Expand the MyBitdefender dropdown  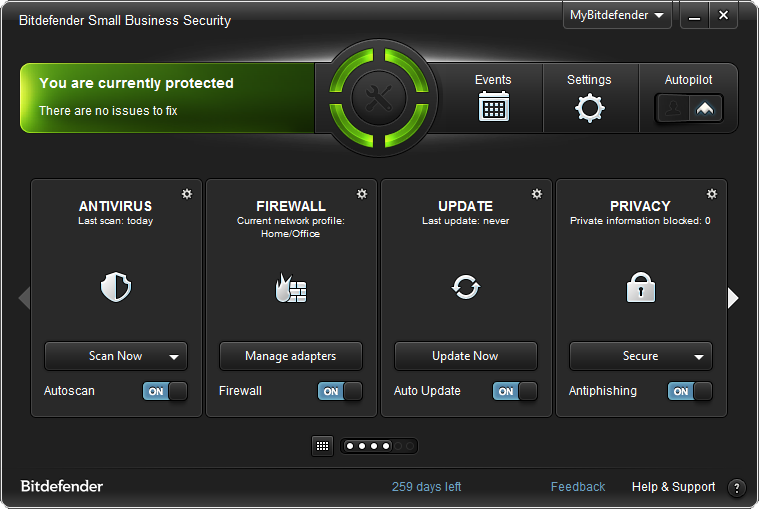[617, 16]
